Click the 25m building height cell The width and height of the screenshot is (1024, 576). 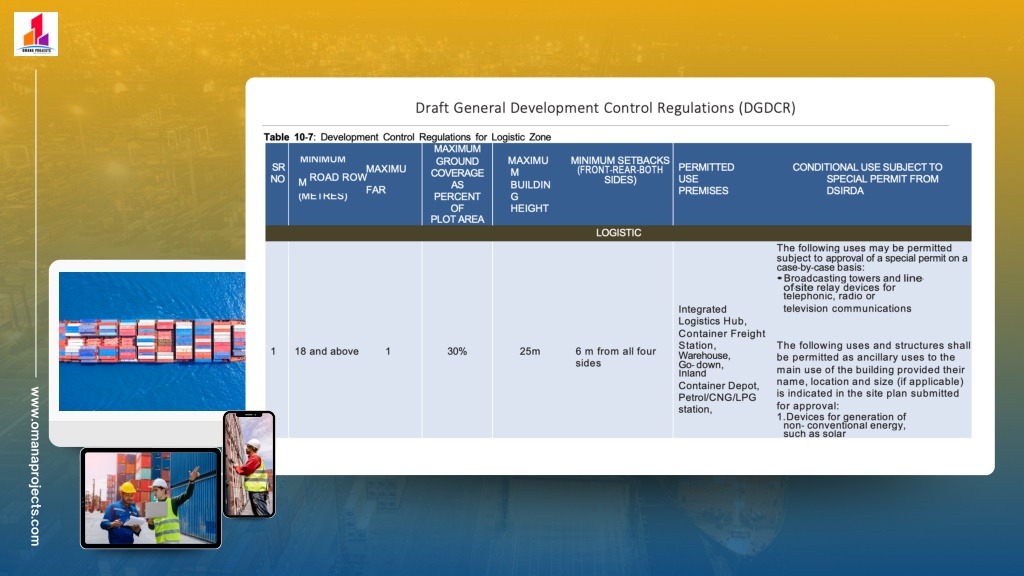click(528, 352)
